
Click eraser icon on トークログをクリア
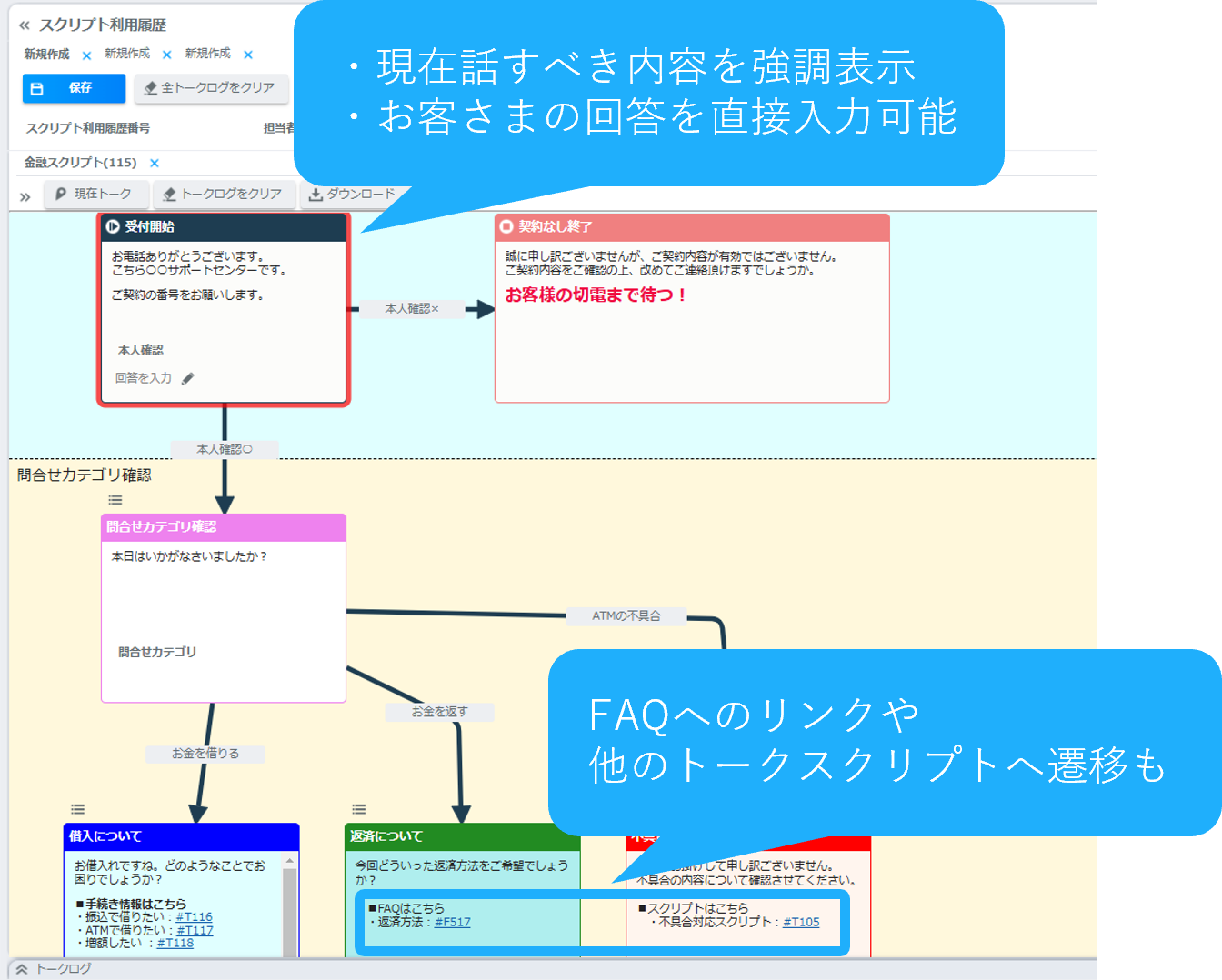[169, 195]
